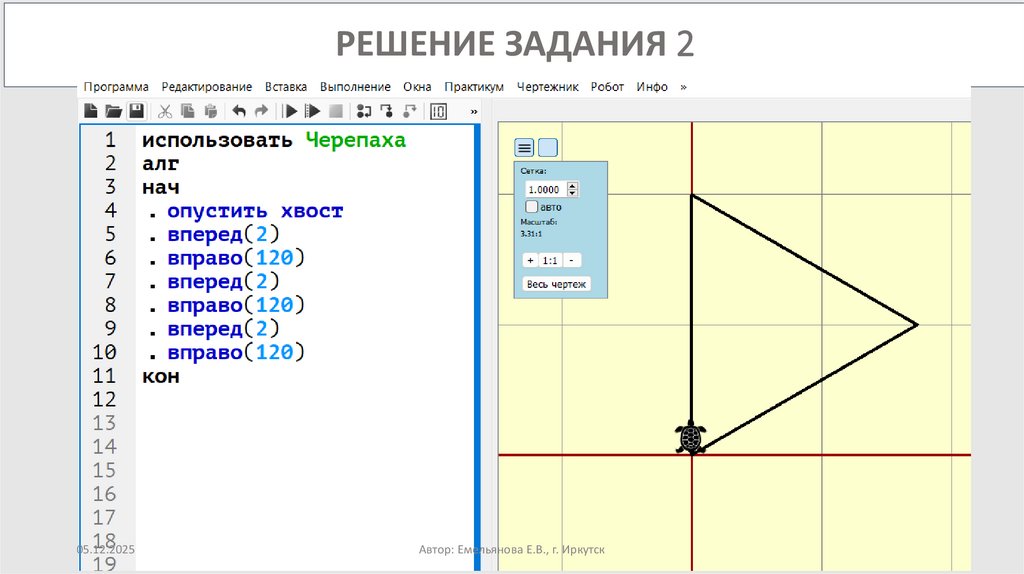1024x574 pixels.
Task: Decrease grid step with down arrow
Action: tap(573, 193)
